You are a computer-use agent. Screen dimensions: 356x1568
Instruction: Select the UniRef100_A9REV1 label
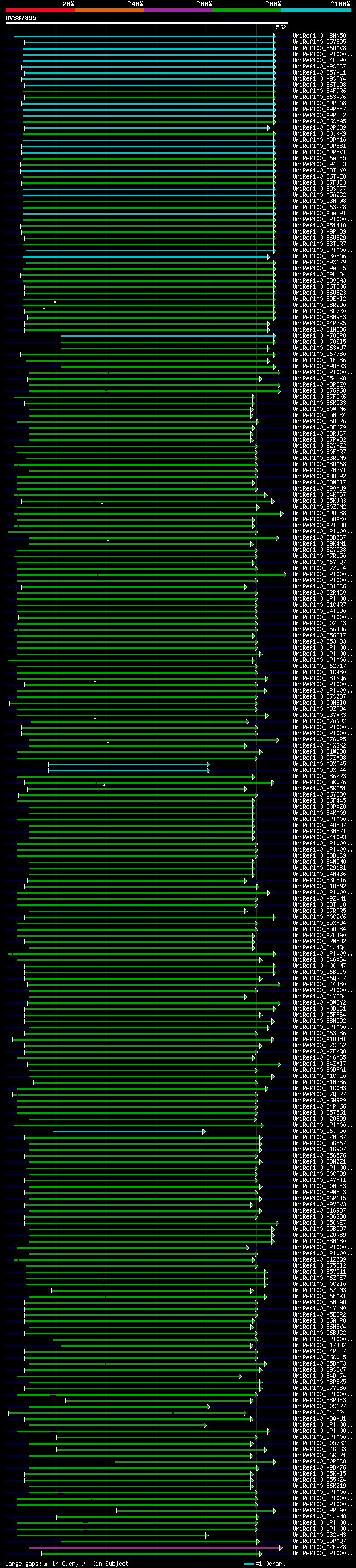coord(319,152)
